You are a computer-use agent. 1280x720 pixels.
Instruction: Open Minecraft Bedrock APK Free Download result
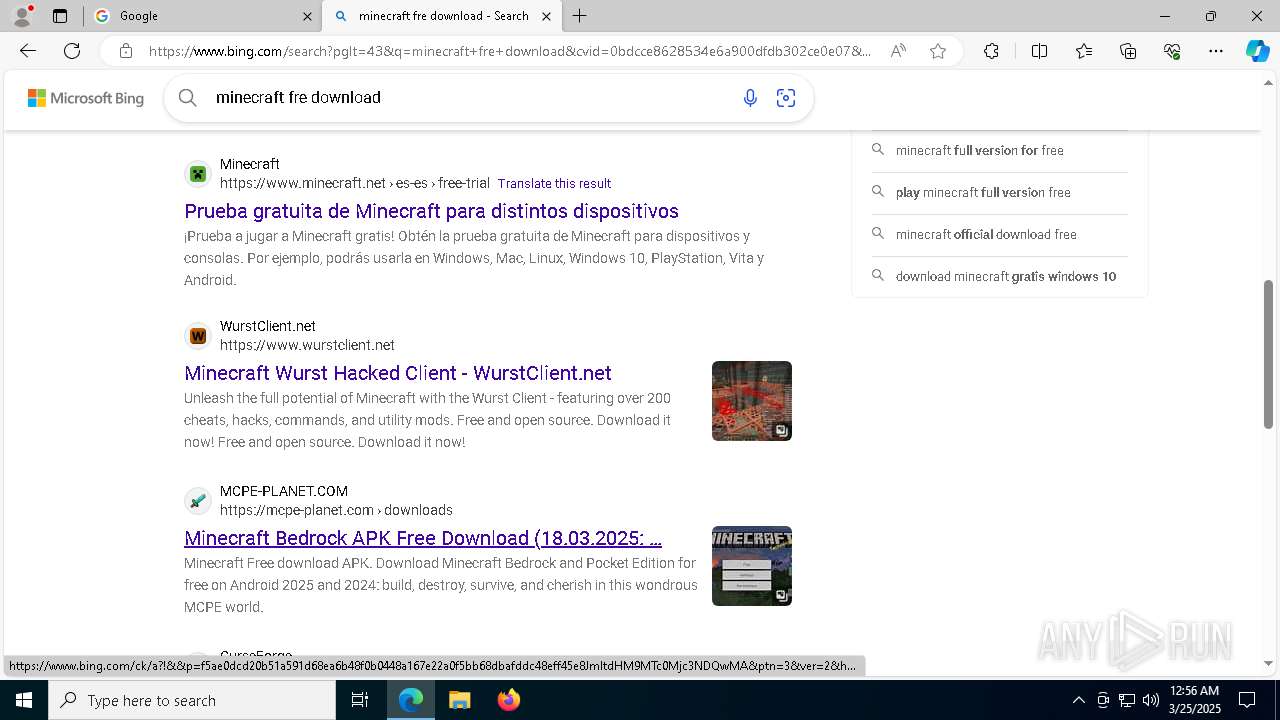point(423,538)
